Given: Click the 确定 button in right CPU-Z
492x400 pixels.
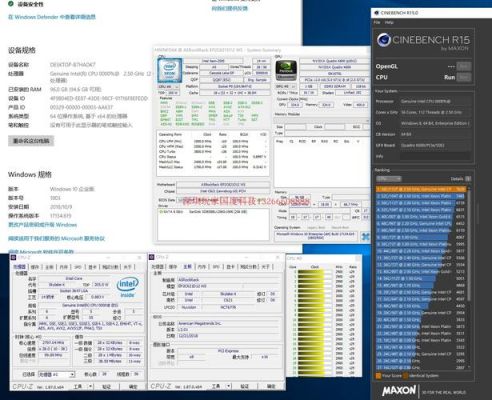Looking at the screenshot, I should pyautogui.click(x=271, y=386).
